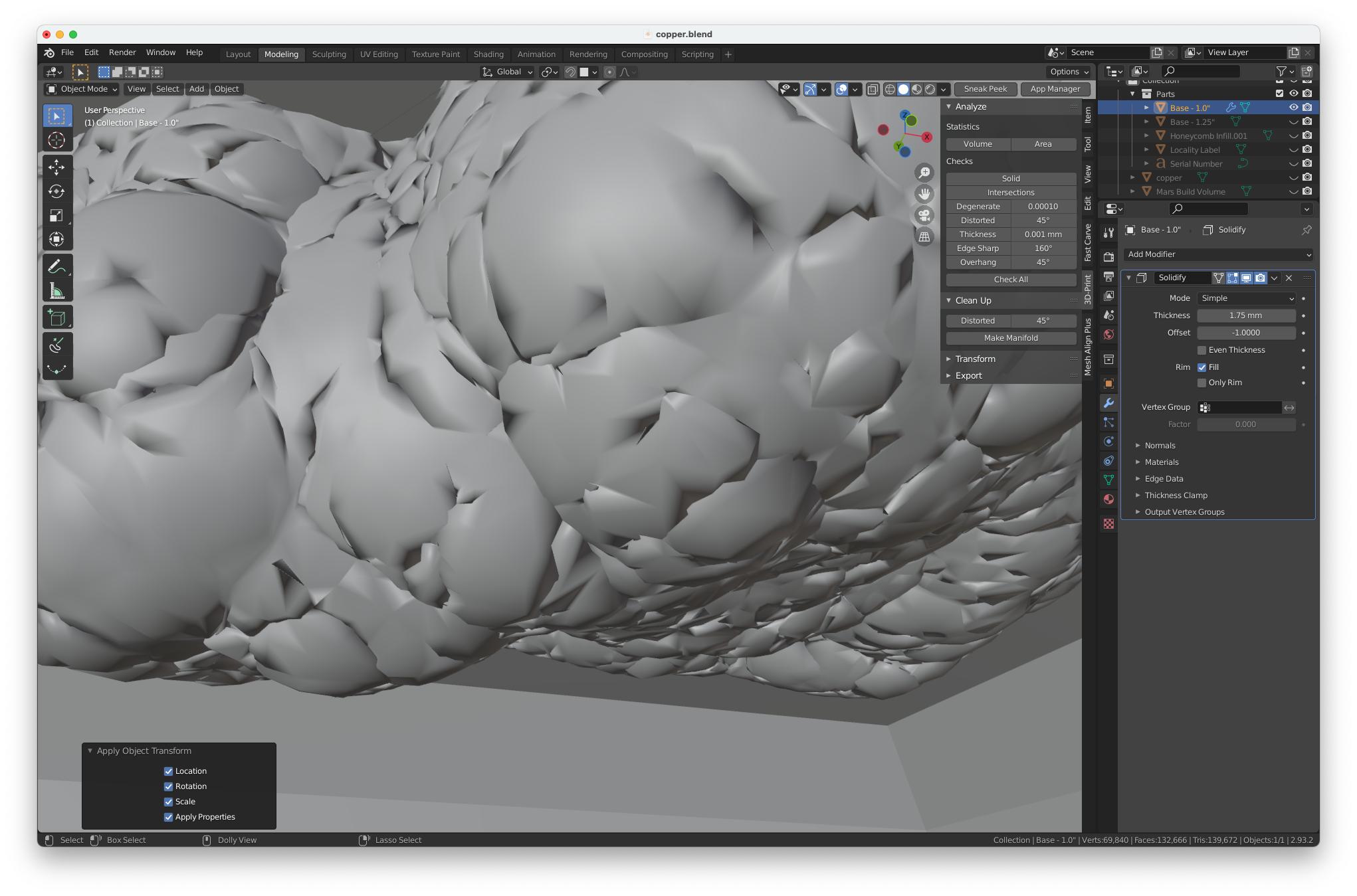Screen dimensions: 1357x896
Task: Toggle Parts collection exclude checkbox
Action: click(1279, 94)
